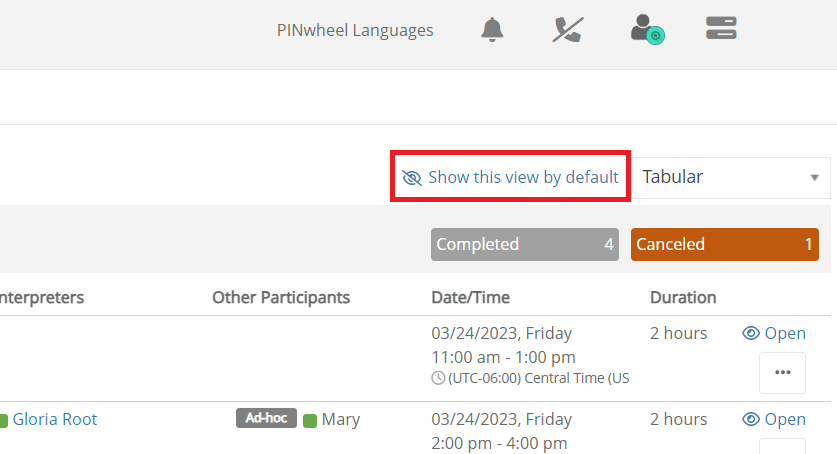
Task: Sort by the Duration column header
Action: 683,297
